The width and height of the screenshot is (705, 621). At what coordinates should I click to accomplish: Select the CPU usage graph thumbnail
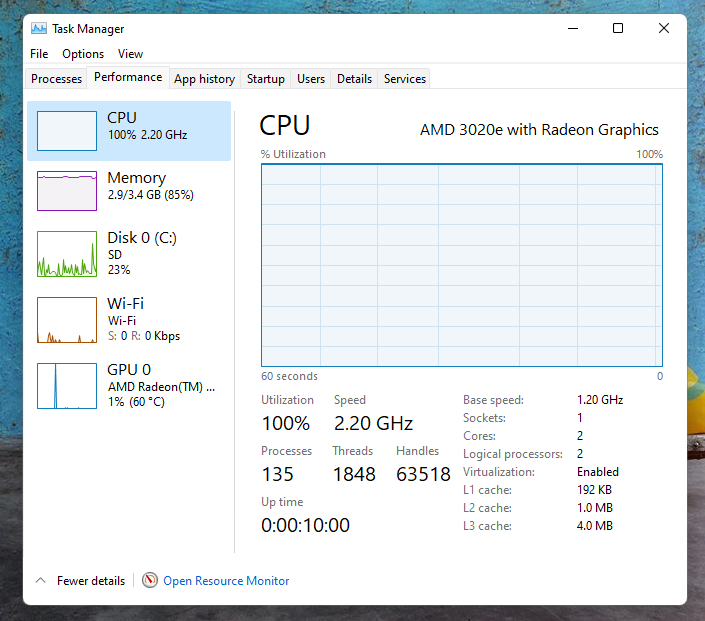67,131
